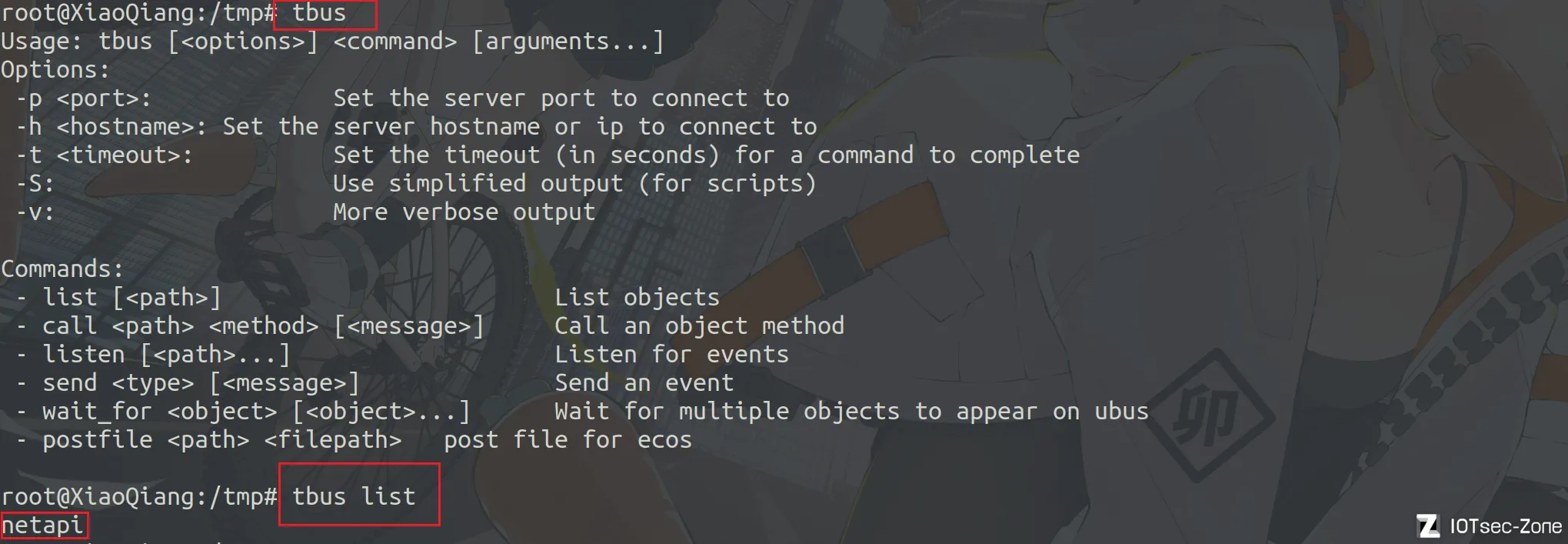Image resolution: width=1568 pixels, height=544 pixels.
Task: Click the -S simplified output option
Action: click(415, 184)
